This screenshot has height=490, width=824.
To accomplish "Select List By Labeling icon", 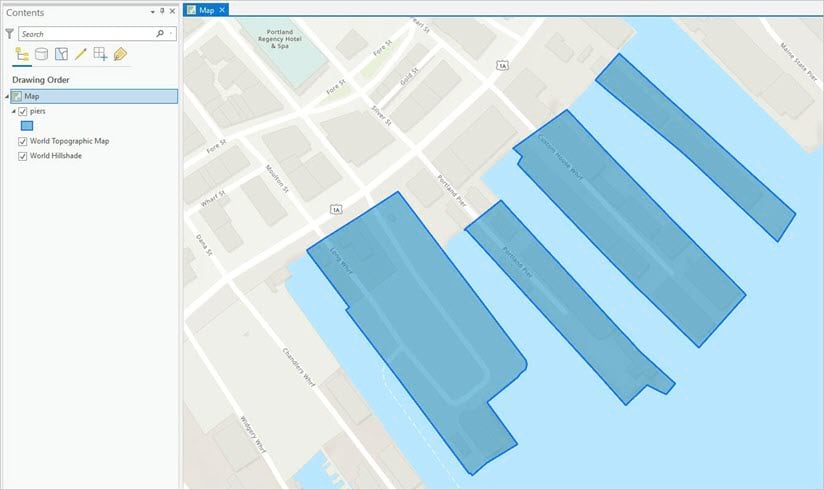I will (120, 54).
